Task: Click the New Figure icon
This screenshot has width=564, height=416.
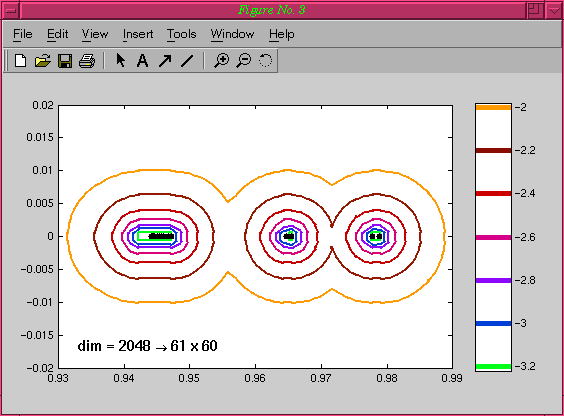Action: pos(21,60)
